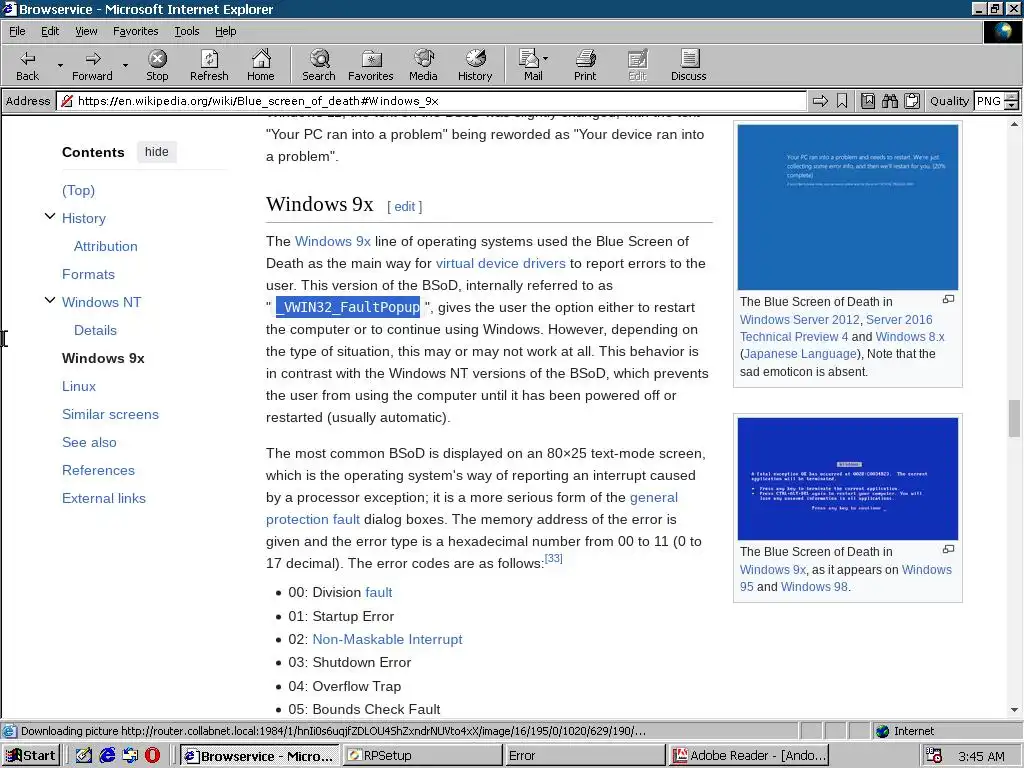Refresh the current page

tap(209, 65)
